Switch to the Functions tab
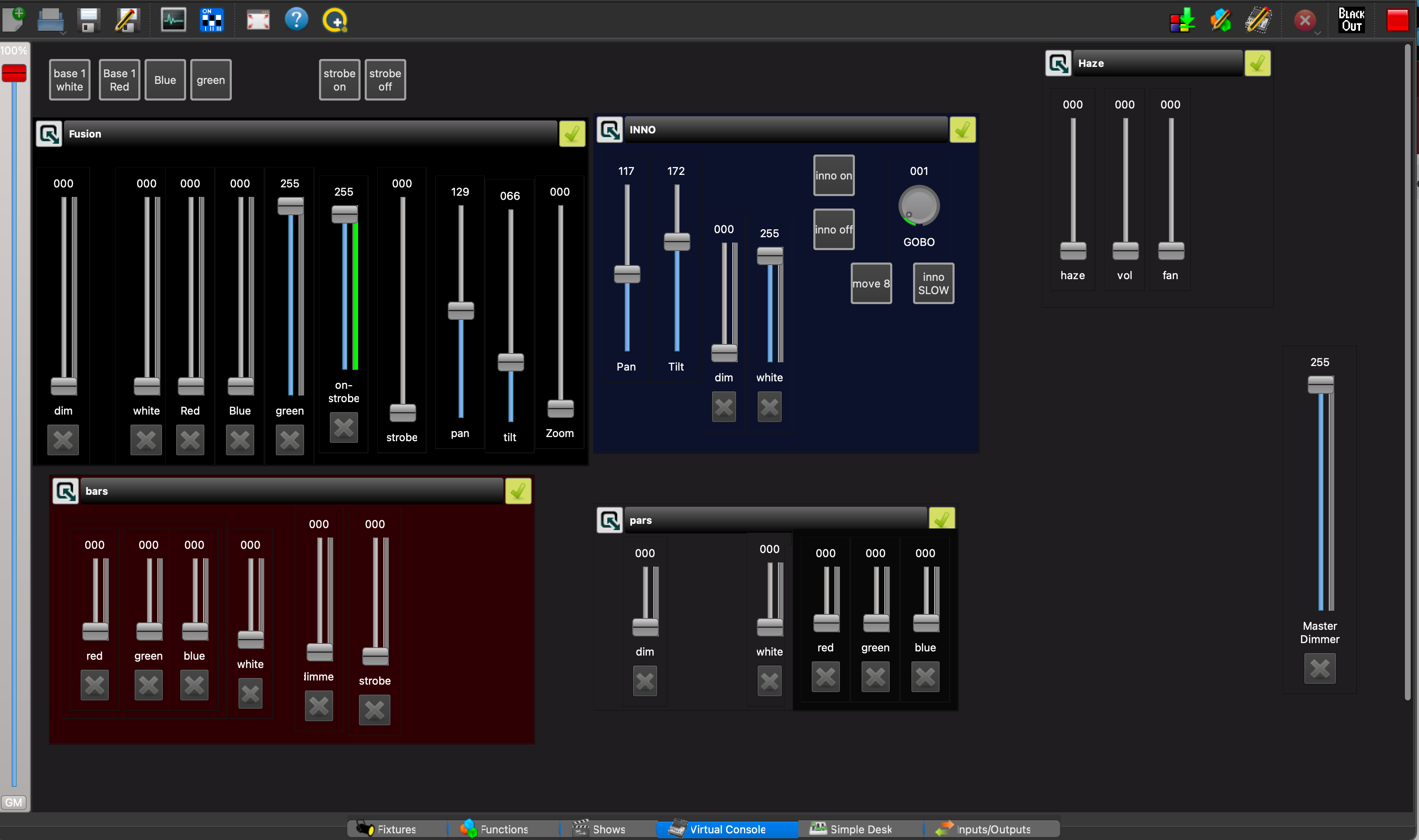This screenshot has width=1419, height=840. click(x=495, y=829)
